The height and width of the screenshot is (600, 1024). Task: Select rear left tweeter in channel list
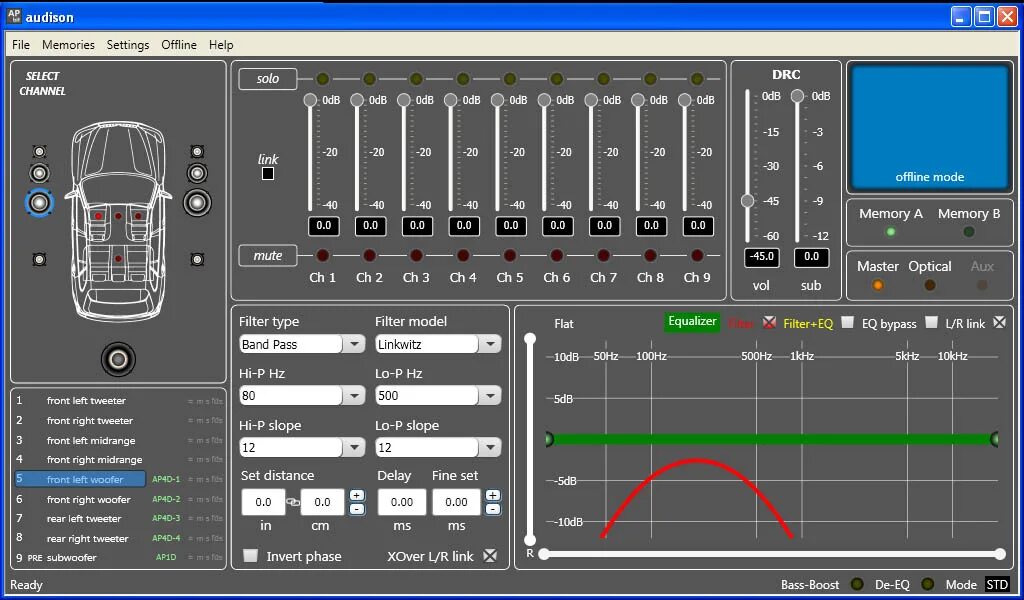119,518
